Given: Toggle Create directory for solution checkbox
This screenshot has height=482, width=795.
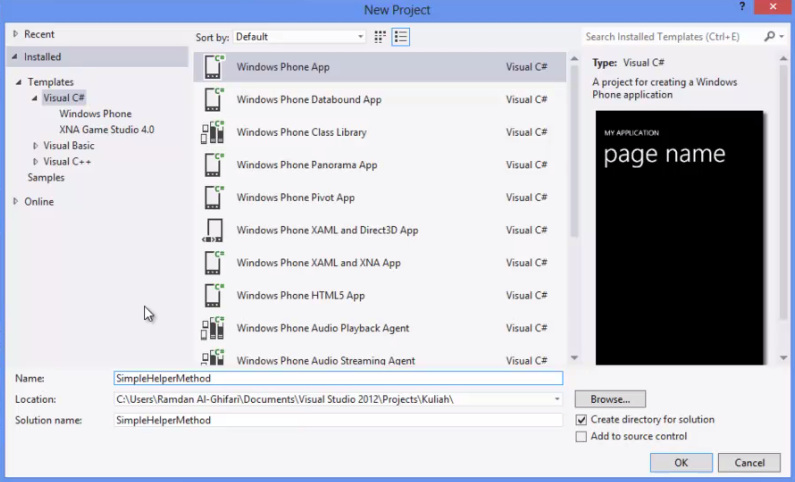Looking at the screenshot, I should tap(581, 420).
